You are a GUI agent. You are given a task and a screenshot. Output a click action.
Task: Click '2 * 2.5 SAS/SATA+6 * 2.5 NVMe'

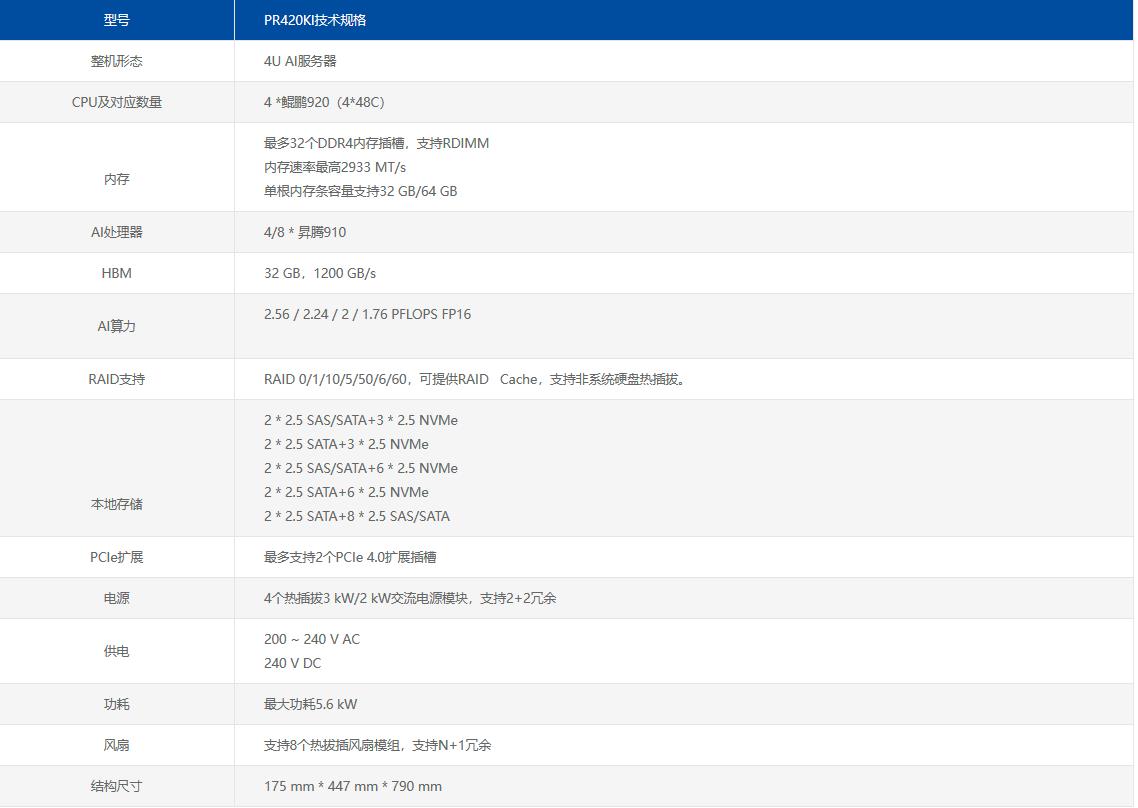click(x=361, y=468)
